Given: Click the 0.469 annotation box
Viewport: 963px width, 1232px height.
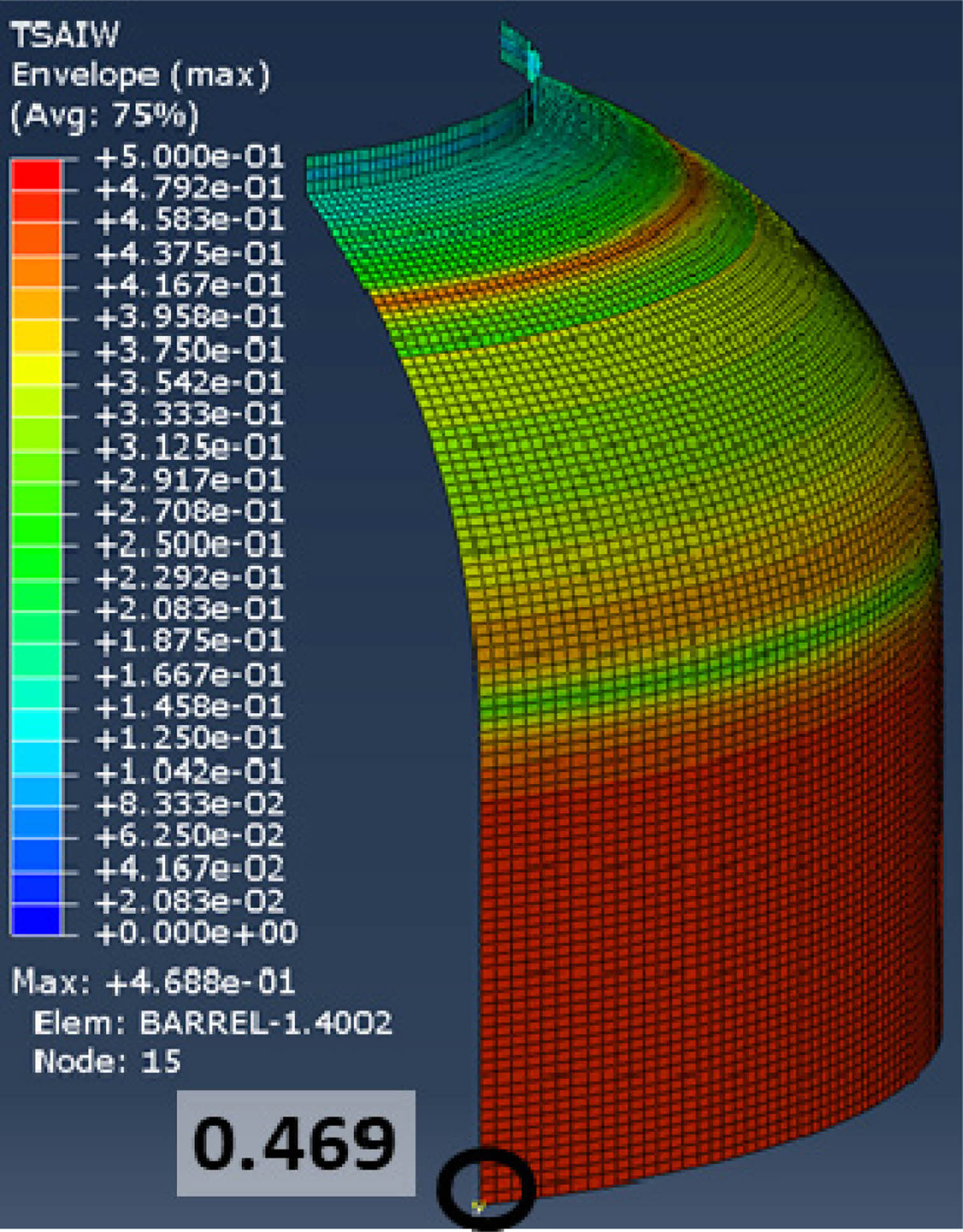Looking at the screenshot, I should 296,1143.
